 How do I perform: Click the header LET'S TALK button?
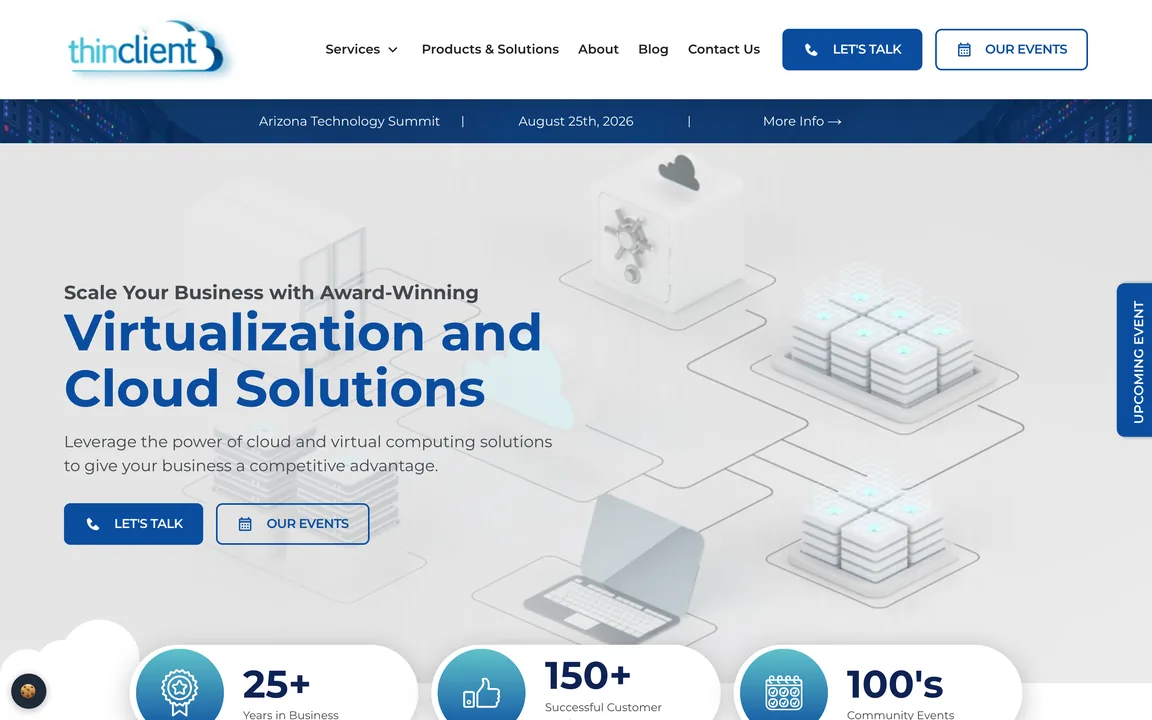(852, 49)
